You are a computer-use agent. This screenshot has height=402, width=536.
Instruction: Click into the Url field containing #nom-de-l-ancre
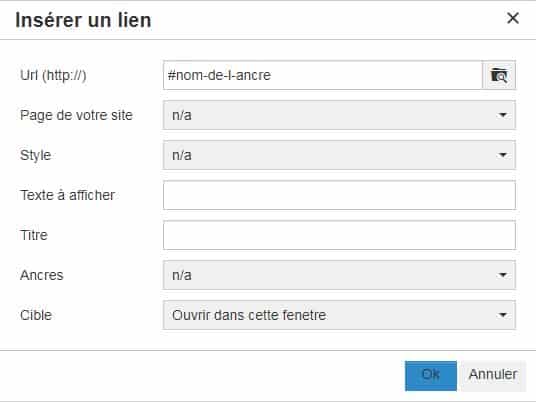(x=323, y=75)
